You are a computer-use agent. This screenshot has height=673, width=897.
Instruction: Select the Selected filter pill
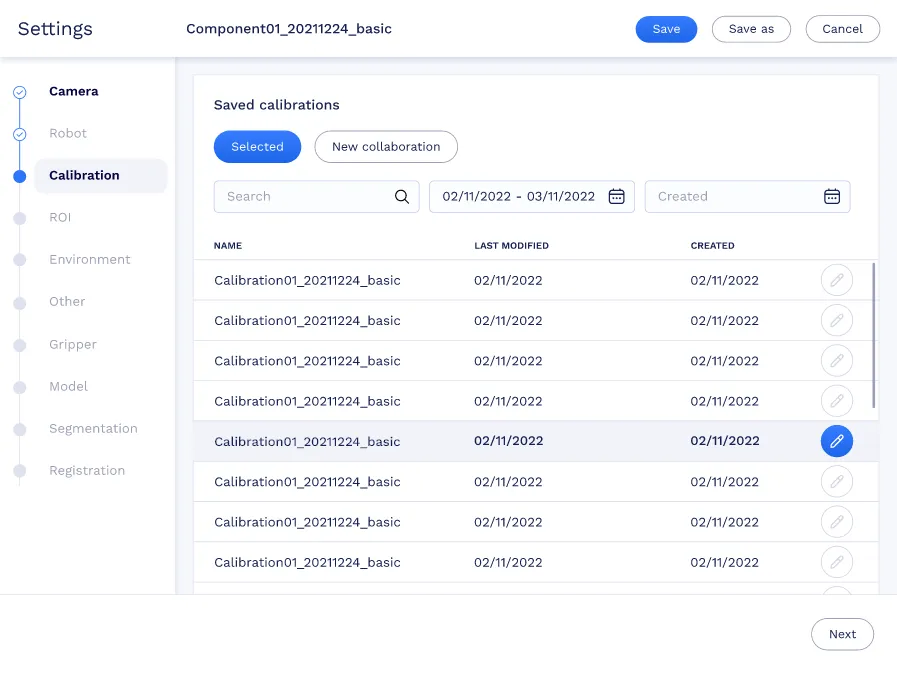[257, 147]
